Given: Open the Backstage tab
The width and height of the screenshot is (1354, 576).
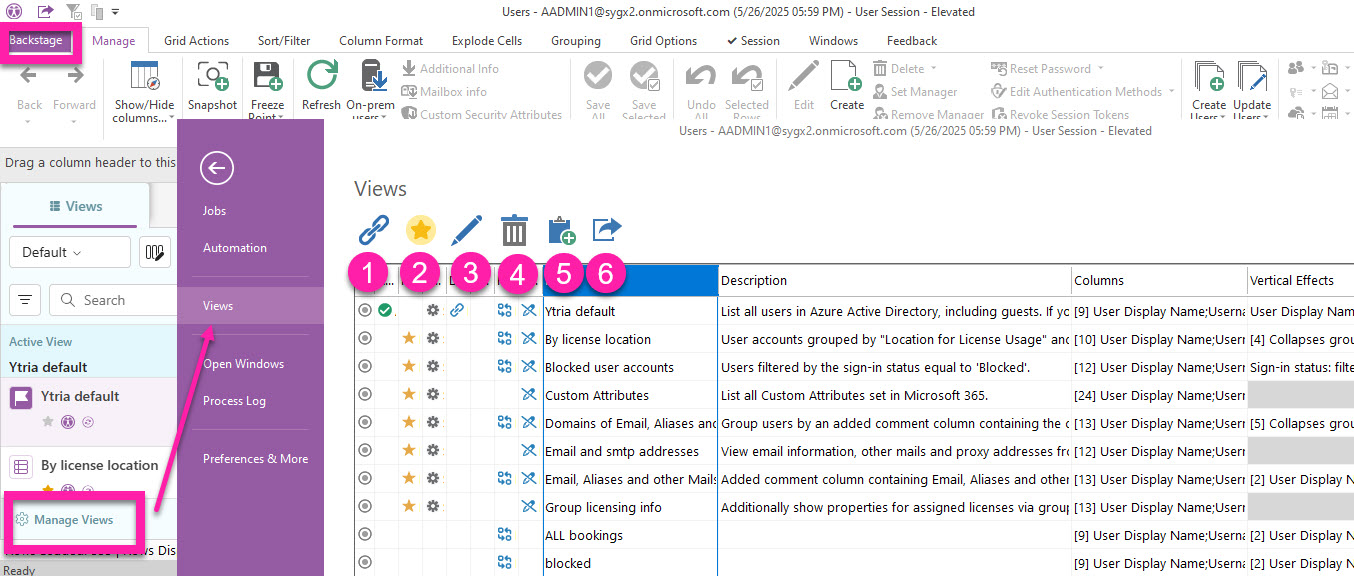Looking at the screenshot, I should click(x=35, y=40).
